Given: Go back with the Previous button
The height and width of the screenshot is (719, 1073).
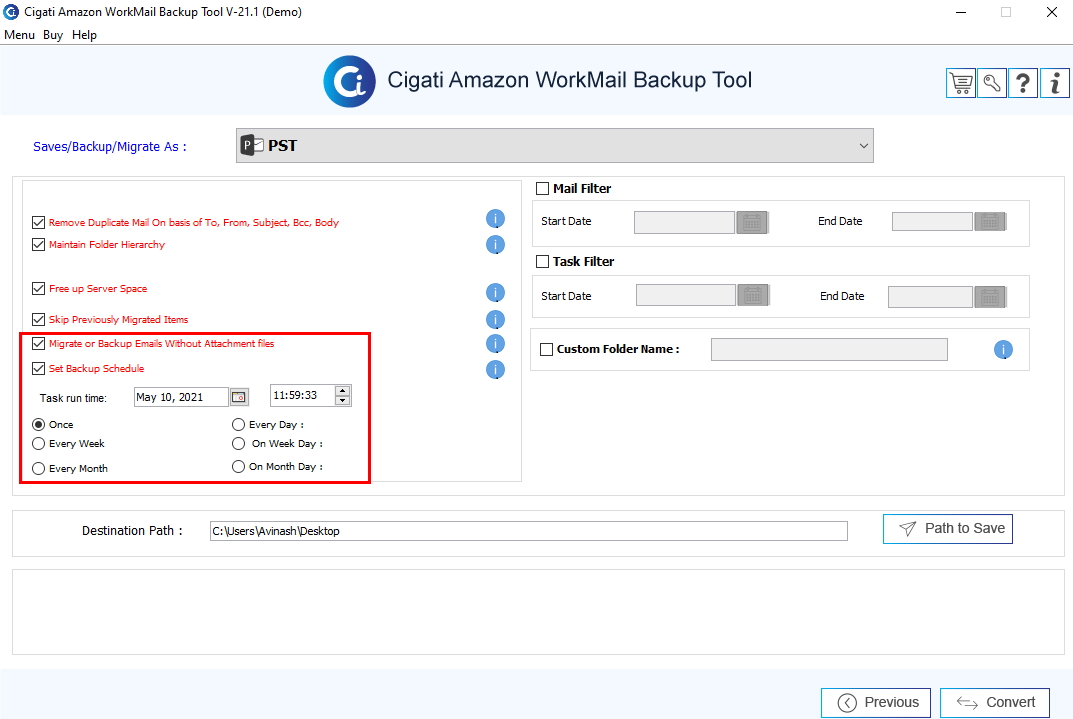Looking at the screenshot, I should point(876,703).
